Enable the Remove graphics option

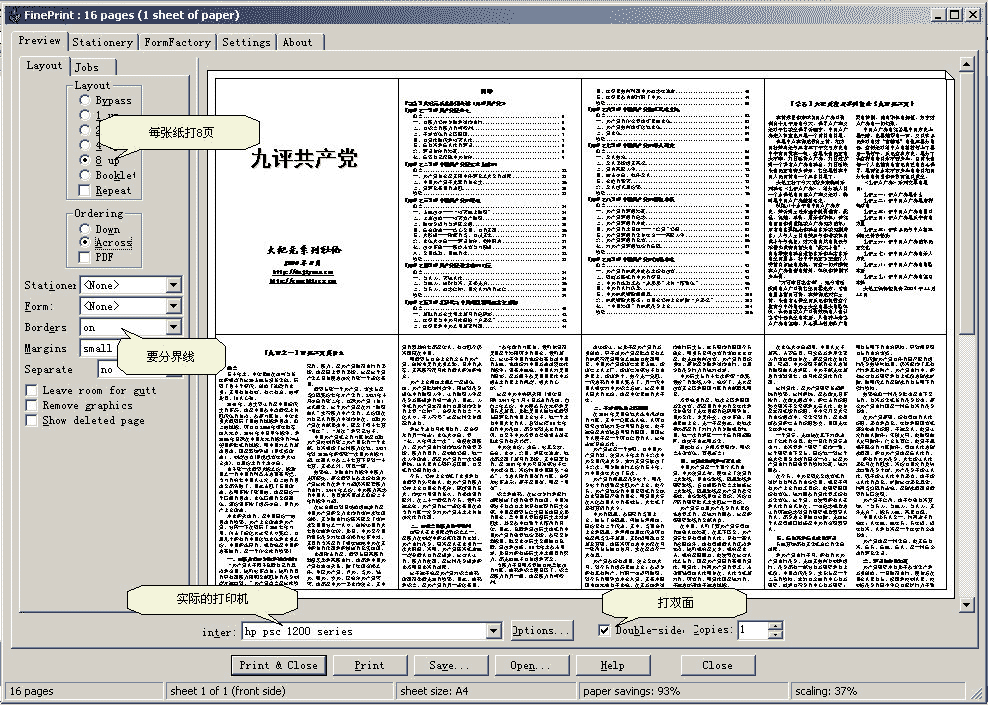coord(32,406)
